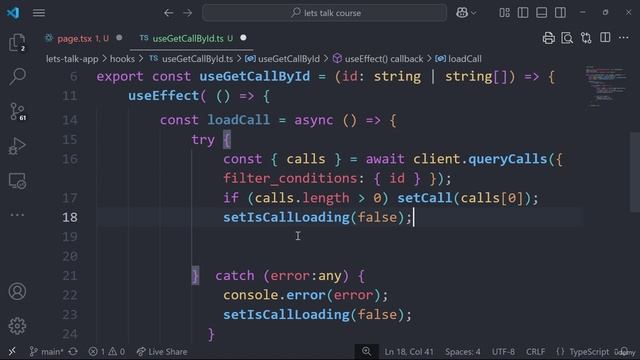
Task: Click 'queryCalls' in the code editor
Action: [507, 159]
